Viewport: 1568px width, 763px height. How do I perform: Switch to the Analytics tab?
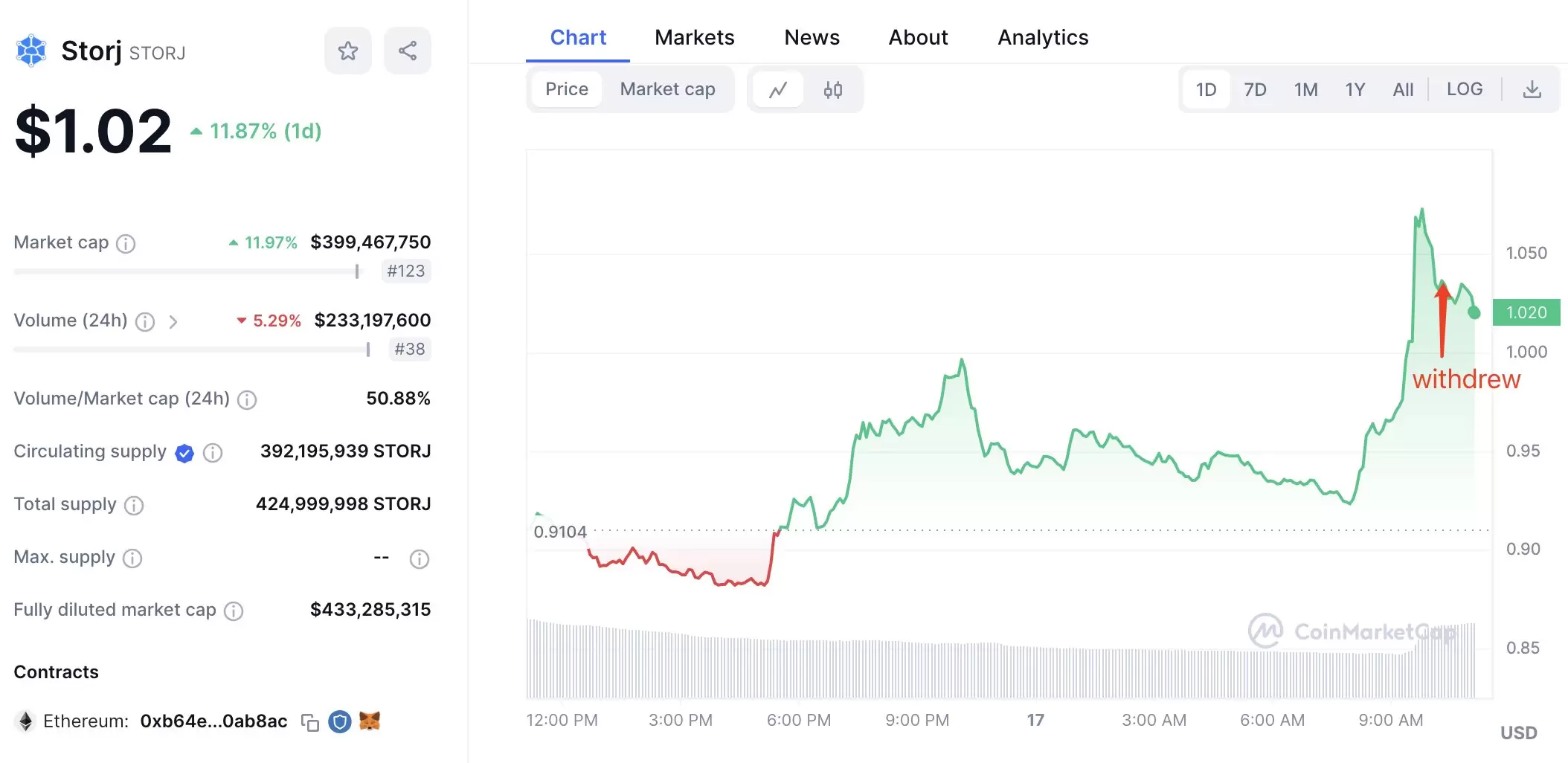(x=1042, y=38)
